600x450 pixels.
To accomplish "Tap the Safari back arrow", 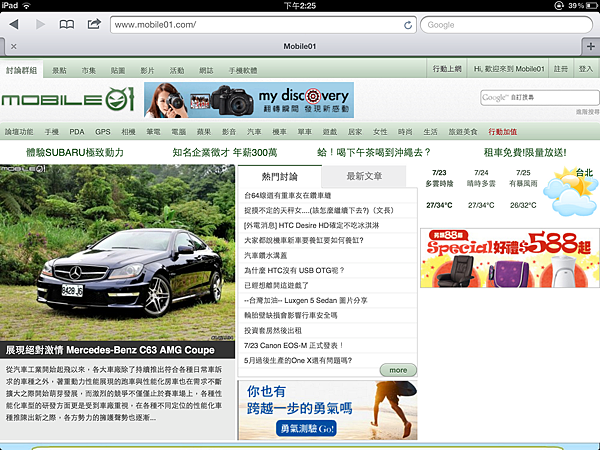I will point(14,24).
